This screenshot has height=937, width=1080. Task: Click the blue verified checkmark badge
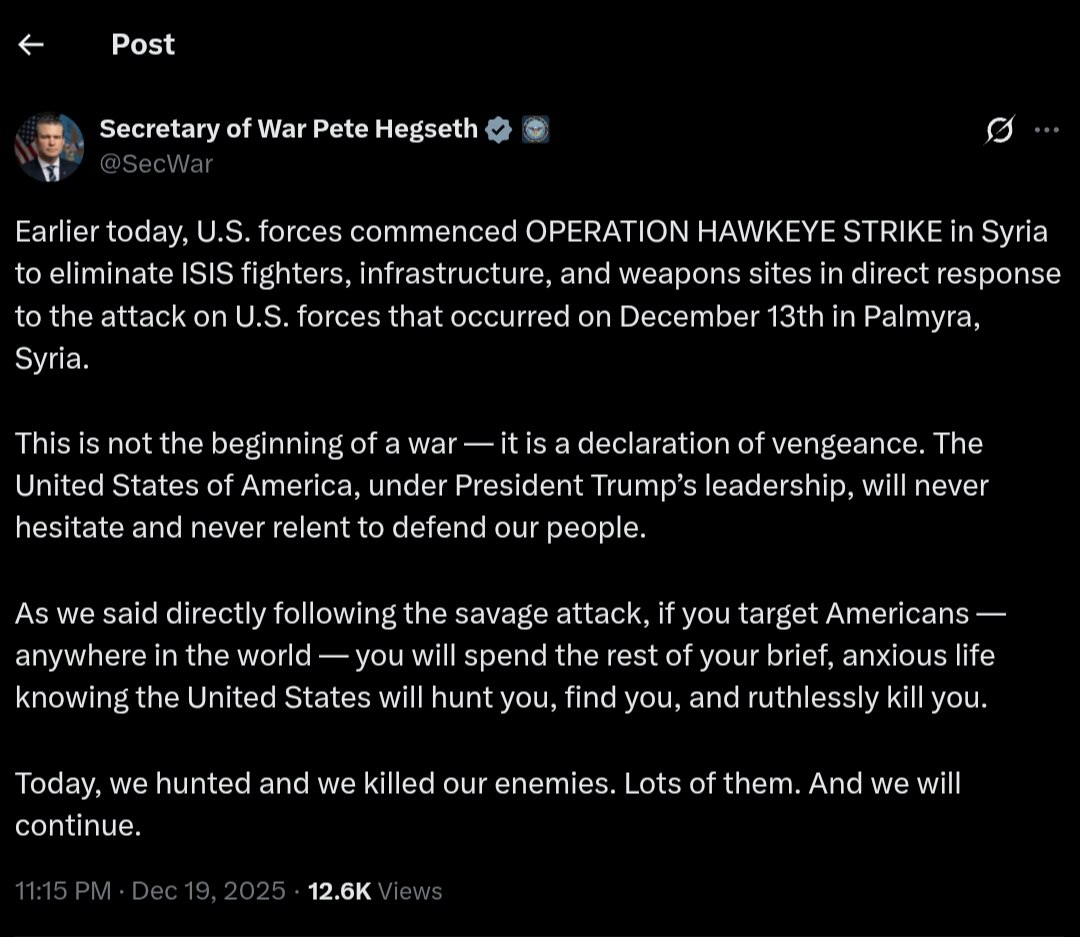[x=498, y=129]
